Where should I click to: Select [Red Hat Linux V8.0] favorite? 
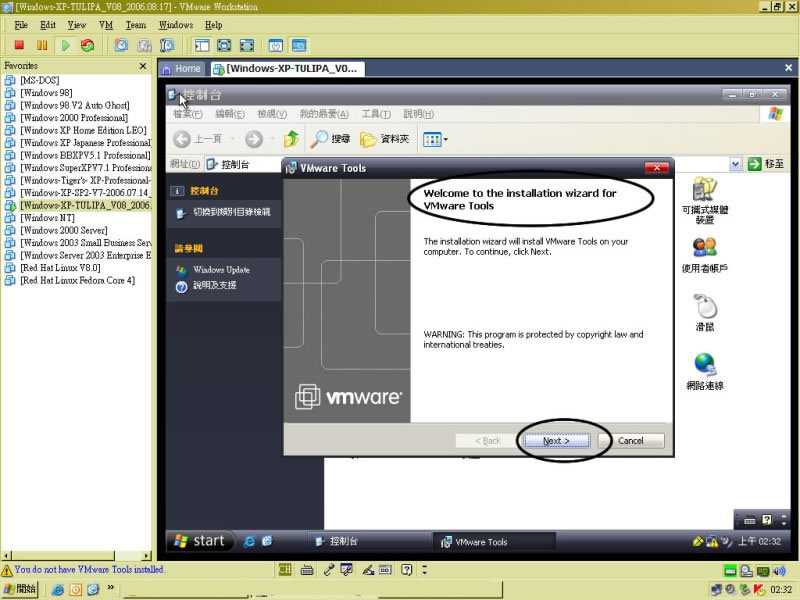(60, 268)
